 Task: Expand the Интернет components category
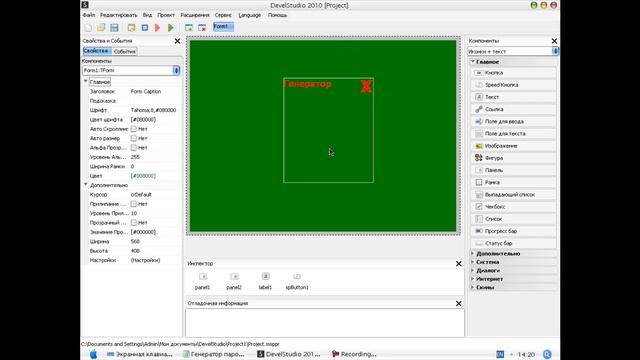473,279
